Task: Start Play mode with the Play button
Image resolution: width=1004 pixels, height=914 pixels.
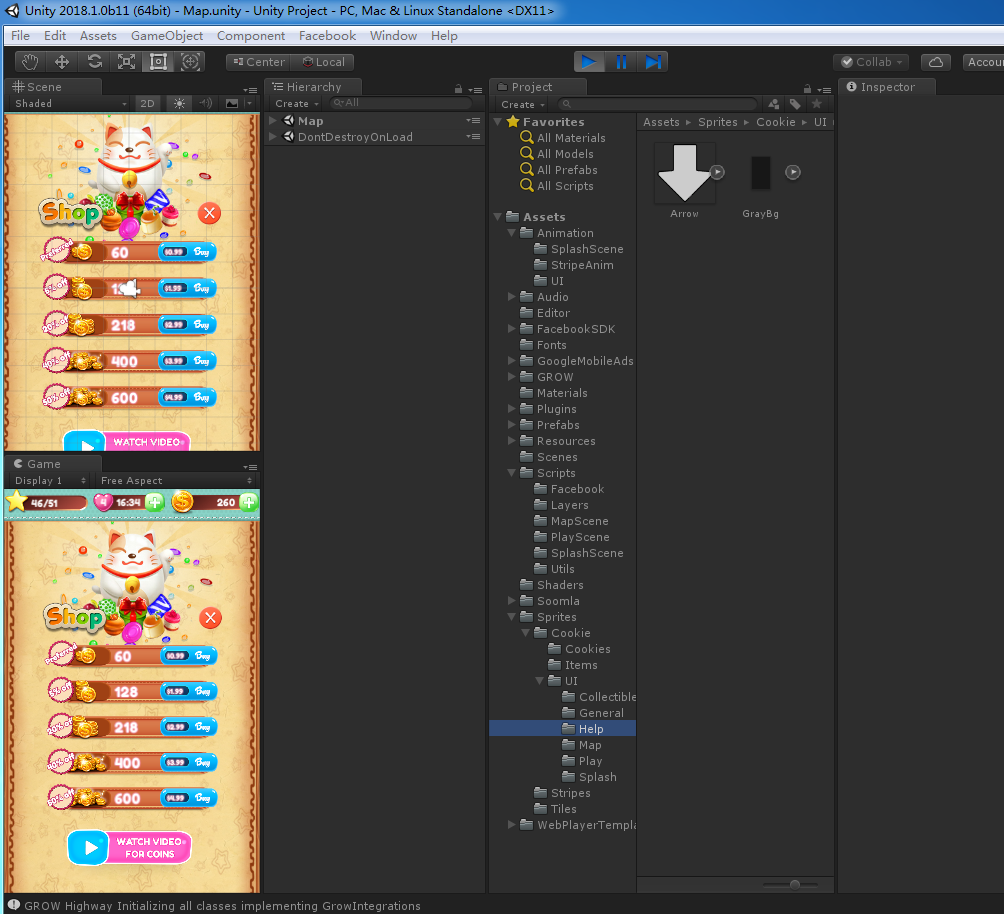Action: (589, 61)
